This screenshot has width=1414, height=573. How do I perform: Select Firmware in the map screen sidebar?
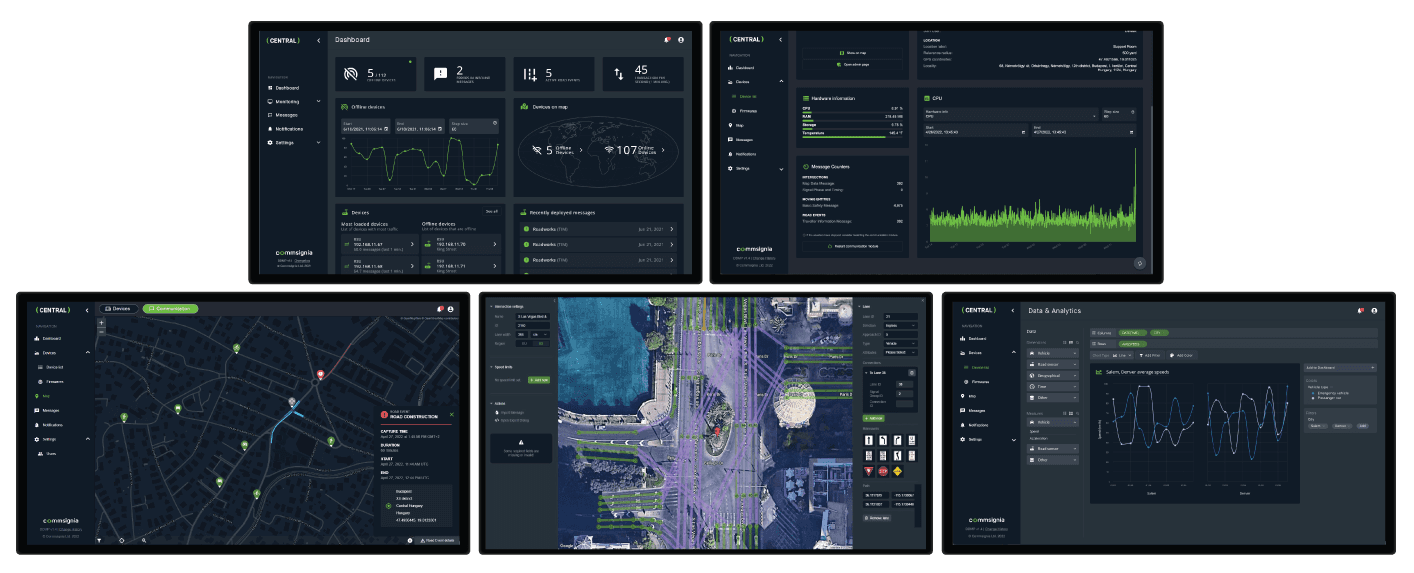(56, 381)
